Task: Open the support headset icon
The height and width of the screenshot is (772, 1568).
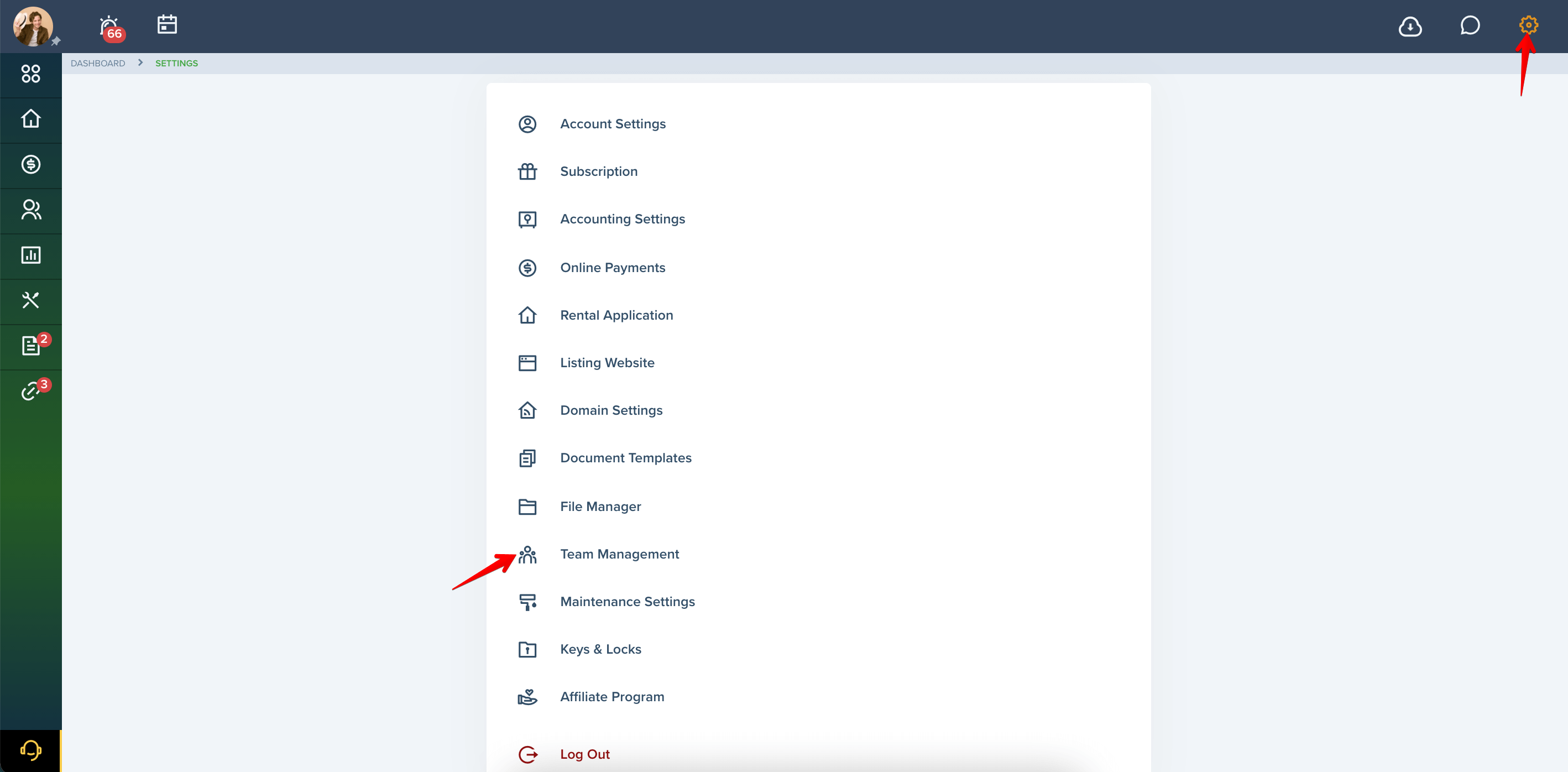Action: pos(30,750)
